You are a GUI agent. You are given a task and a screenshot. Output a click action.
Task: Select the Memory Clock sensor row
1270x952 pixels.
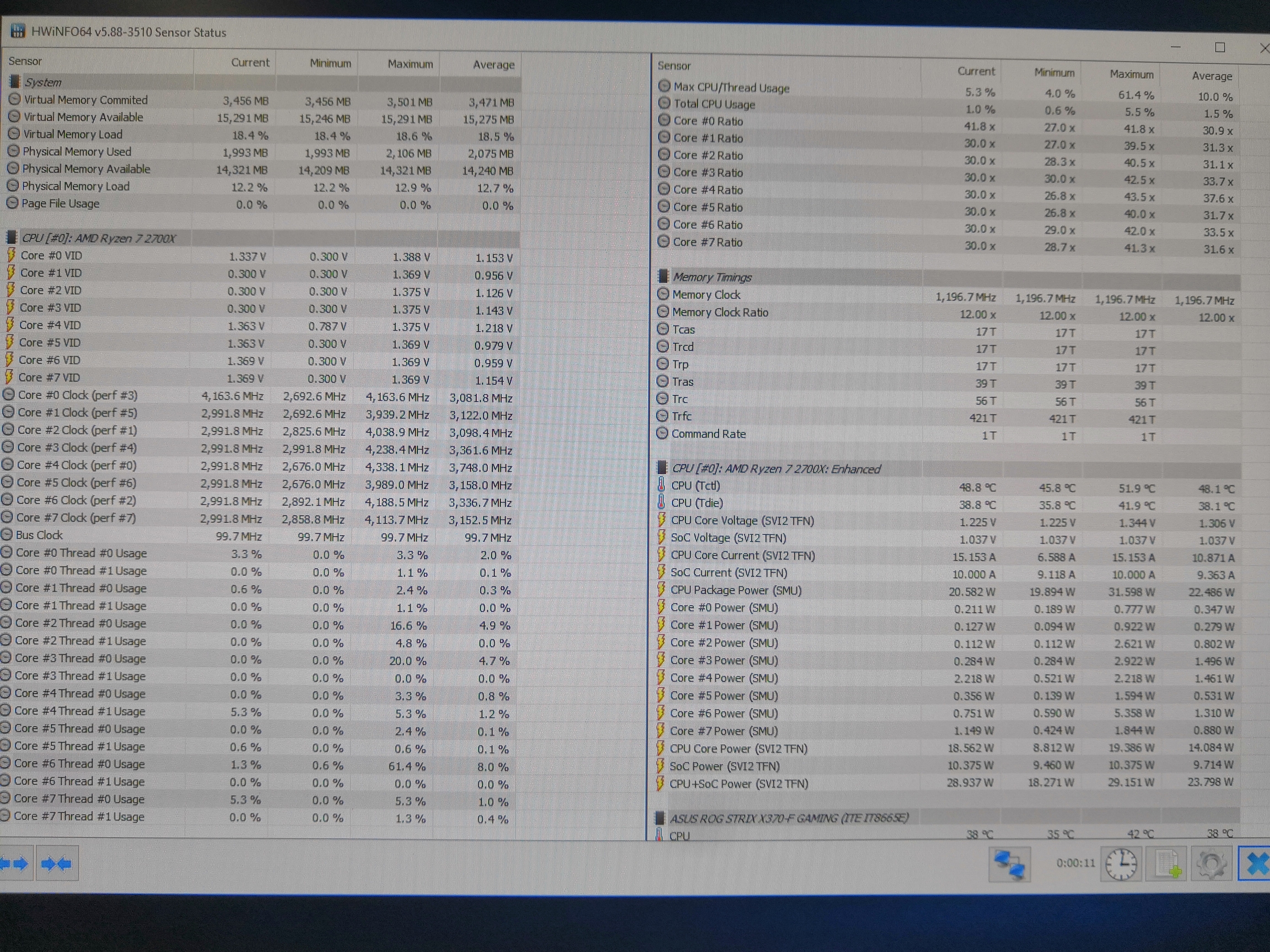point(706,295)
